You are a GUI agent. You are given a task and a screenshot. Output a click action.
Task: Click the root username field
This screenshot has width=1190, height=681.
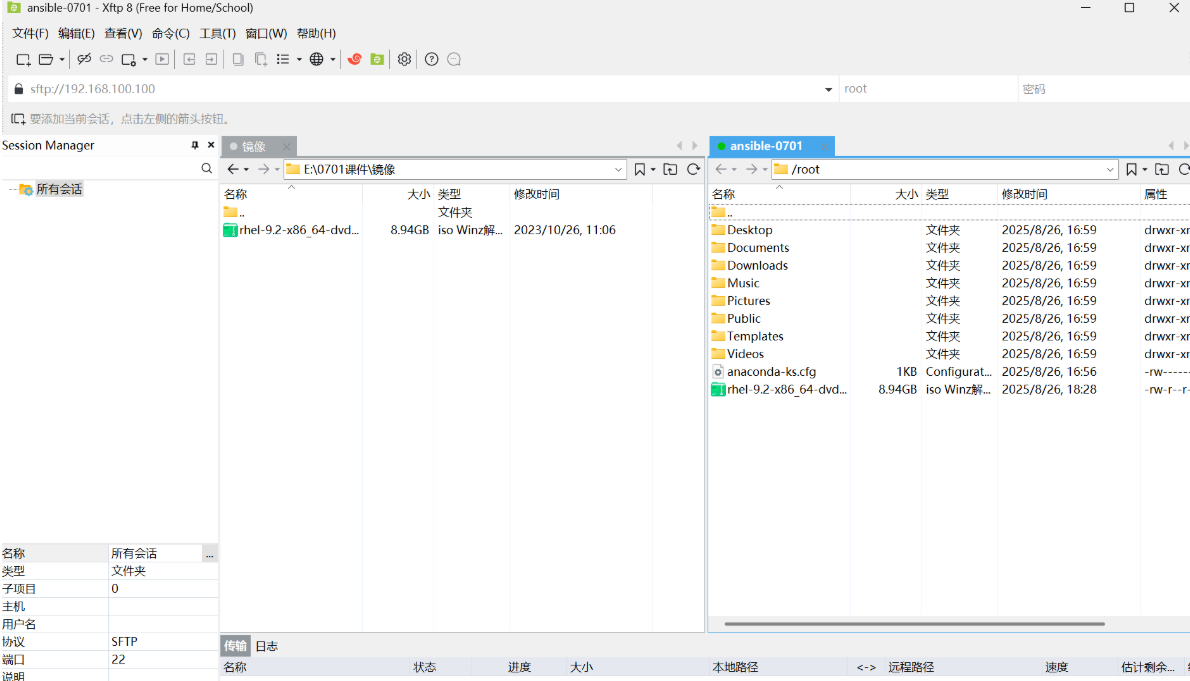[x=928, y=89]
